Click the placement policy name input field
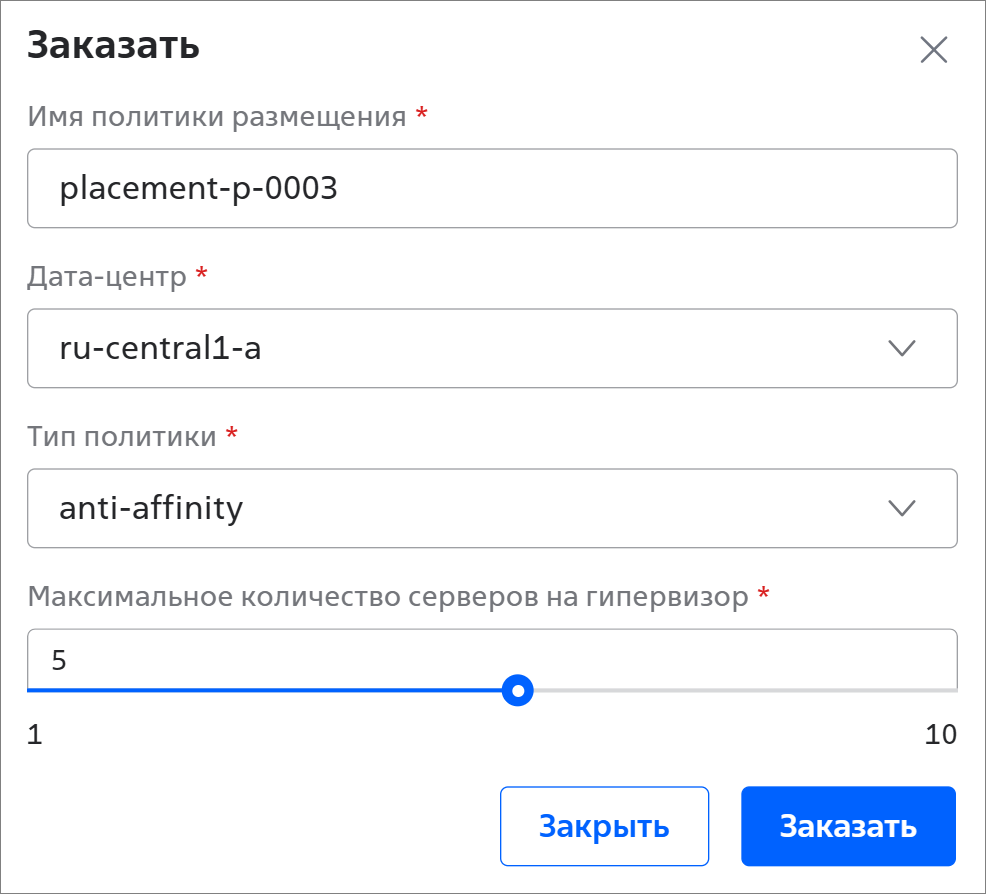The width and height of the screenshot is (986, 894). (x=492, y=189)
